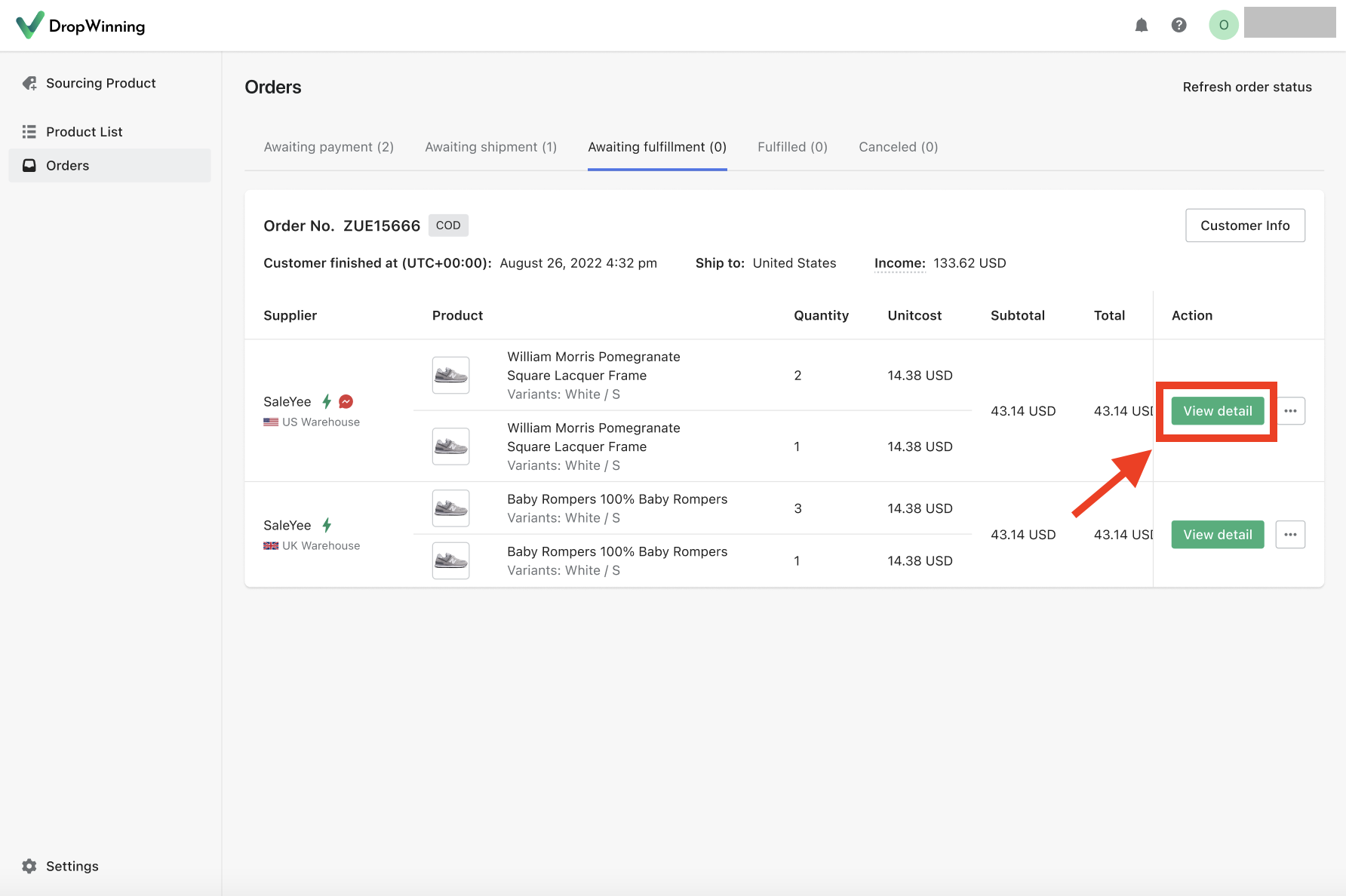The height and width of the screenshot is (896, 1346).
Task: Switch to Awaiting shipment tab
Action: click(x=491, y=147)
